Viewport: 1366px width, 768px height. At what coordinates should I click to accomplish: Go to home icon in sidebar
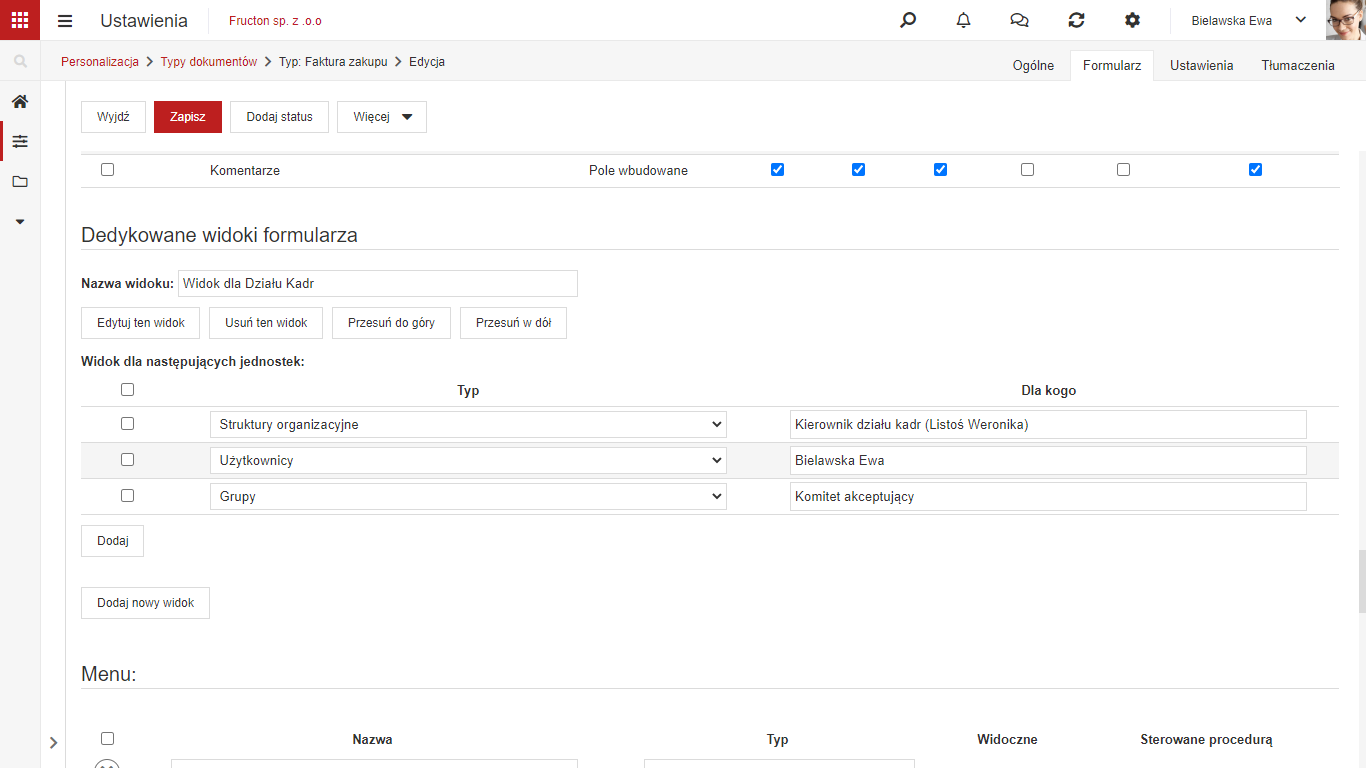tap(20, 101)
